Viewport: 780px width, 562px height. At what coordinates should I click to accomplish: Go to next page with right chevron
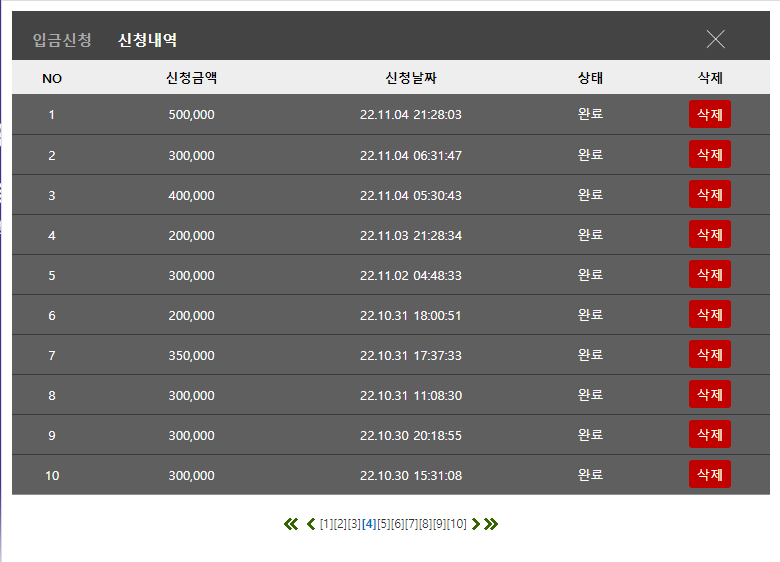point(476,524)
